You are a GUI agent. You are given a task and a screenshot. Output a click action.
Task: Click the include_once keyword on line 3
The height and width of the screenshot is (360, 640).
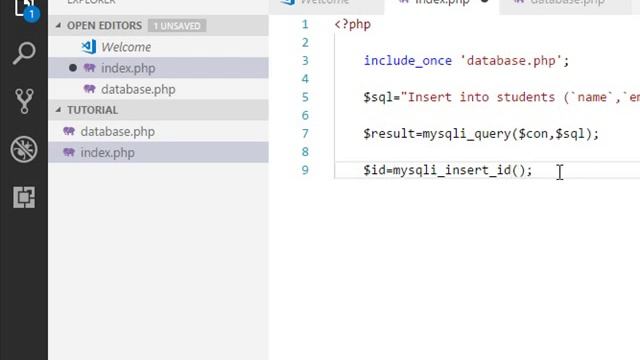coord(408,61)
